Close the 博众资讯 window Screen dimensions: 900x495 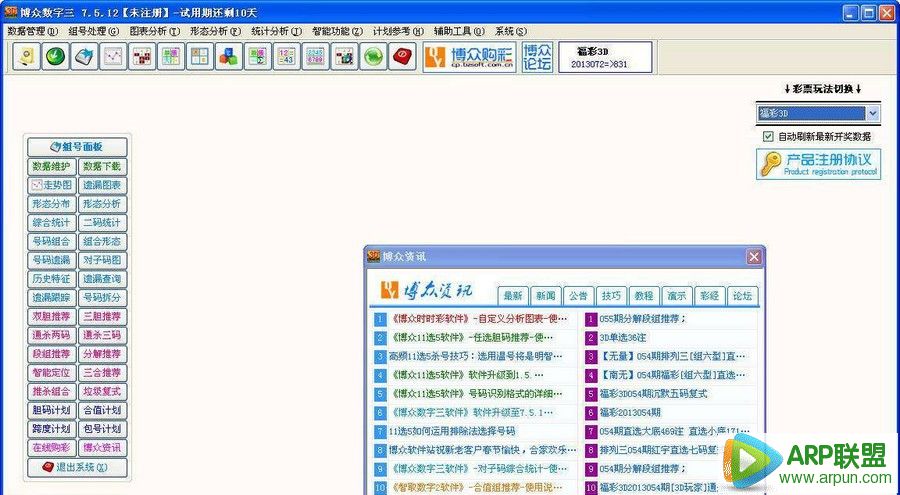(754, 257)
